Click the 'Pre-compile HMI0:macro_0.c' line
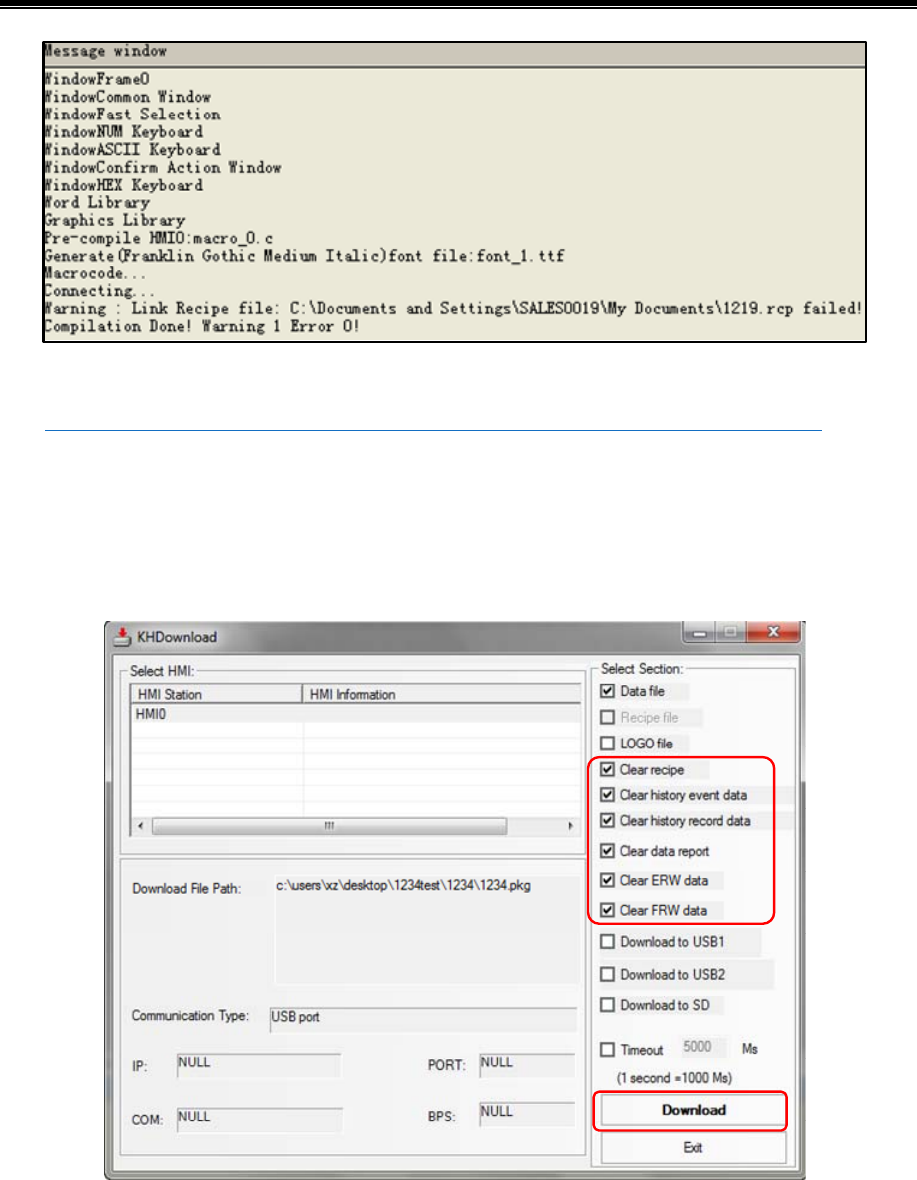This screenshot has width=917, height=1180. pyautogui.click(x=159, y=238)
